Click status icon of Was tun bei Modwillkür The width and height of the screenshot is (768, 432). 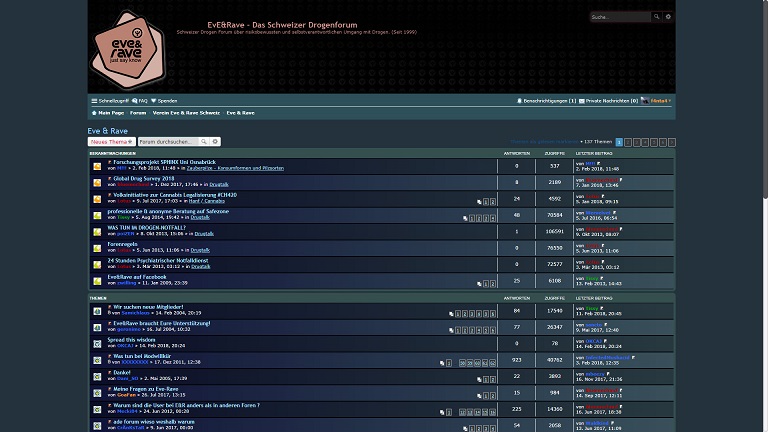pyautogui.click(x=97, y=360)
